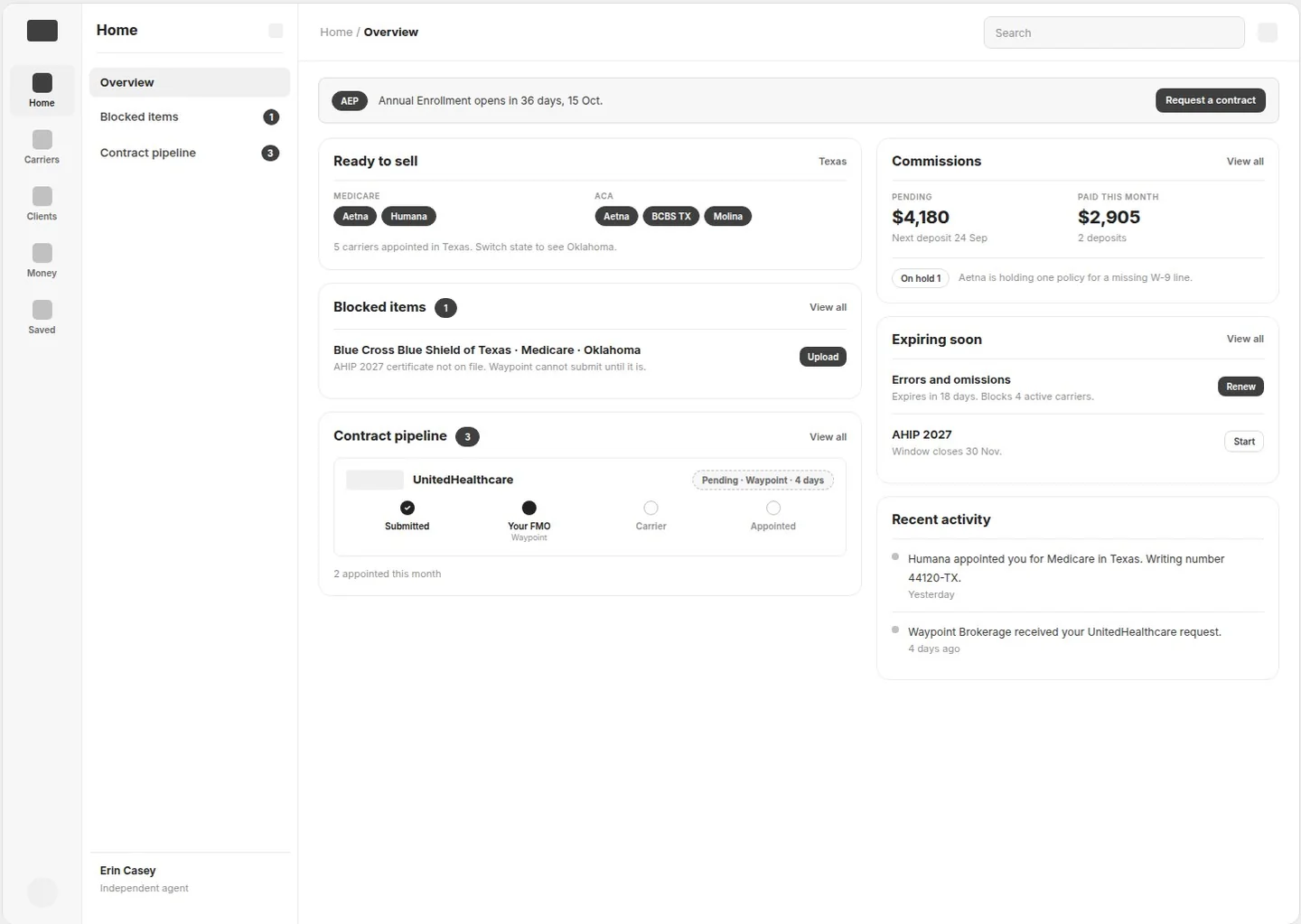This screenshot has width=1301, height=924.
Task: View all Expiring soon items
Action: pyautogui.click(x=1245, y=339)
